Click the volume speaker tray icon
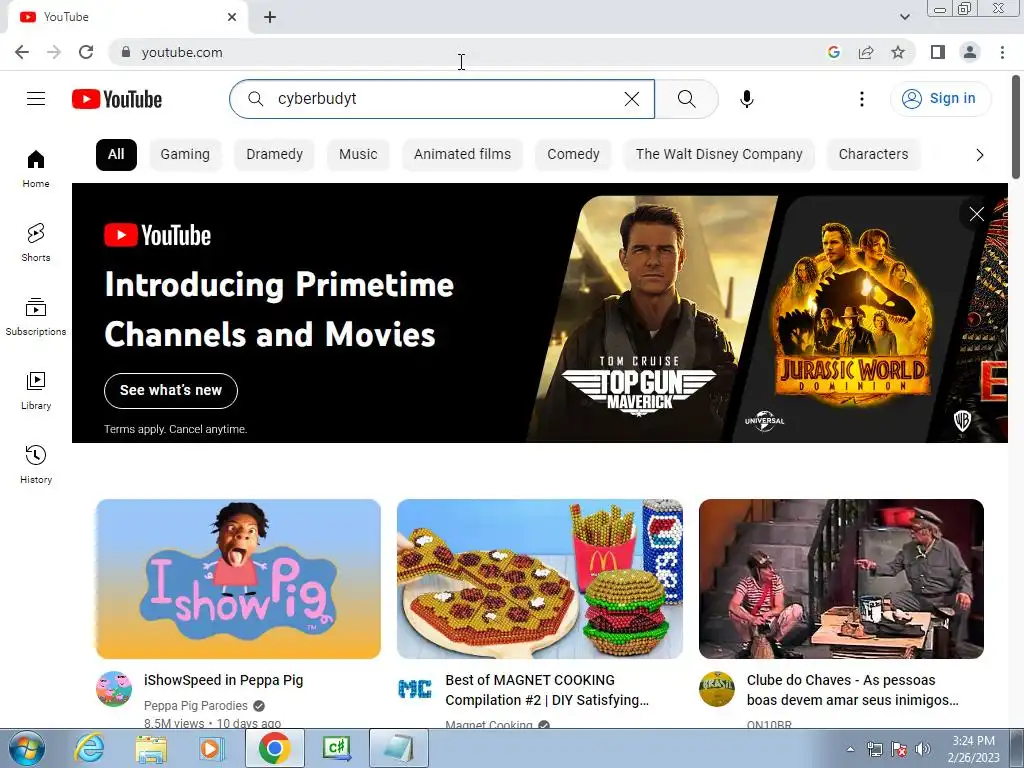 point(922,749)
